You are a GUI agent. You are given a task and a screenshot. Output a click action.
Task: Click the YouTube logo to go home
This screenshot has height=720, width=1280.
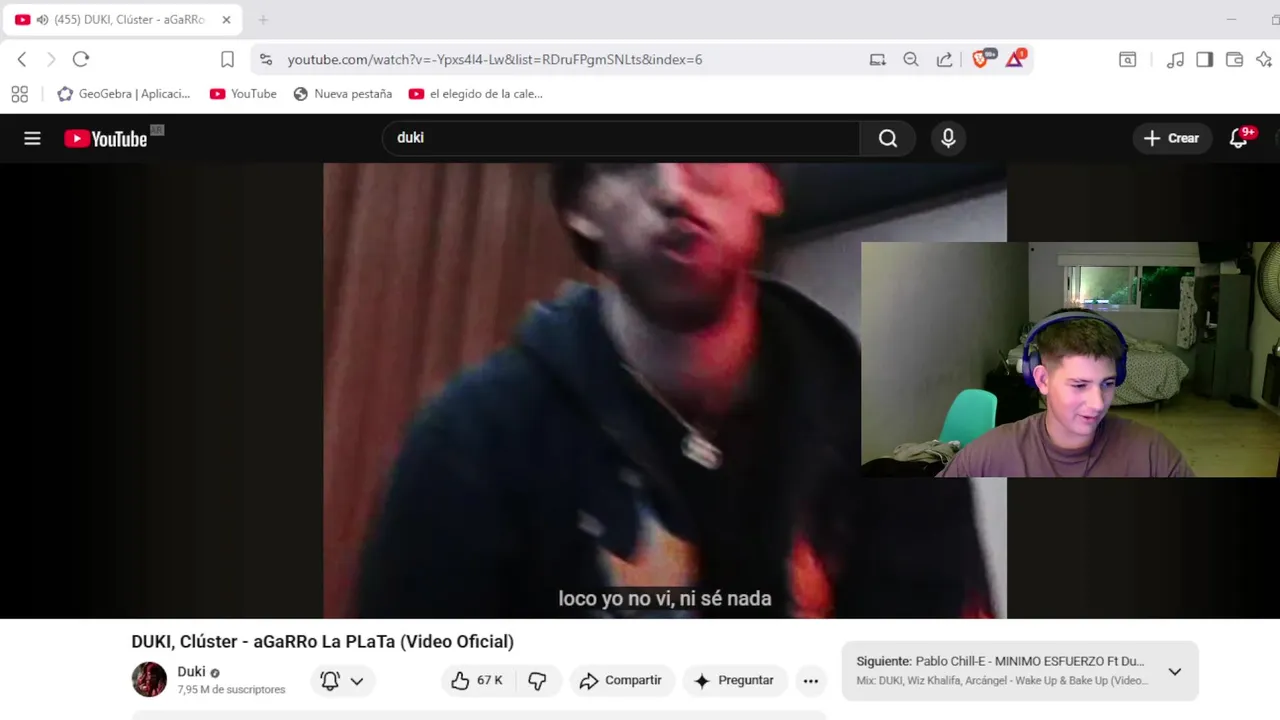point(106,139)
